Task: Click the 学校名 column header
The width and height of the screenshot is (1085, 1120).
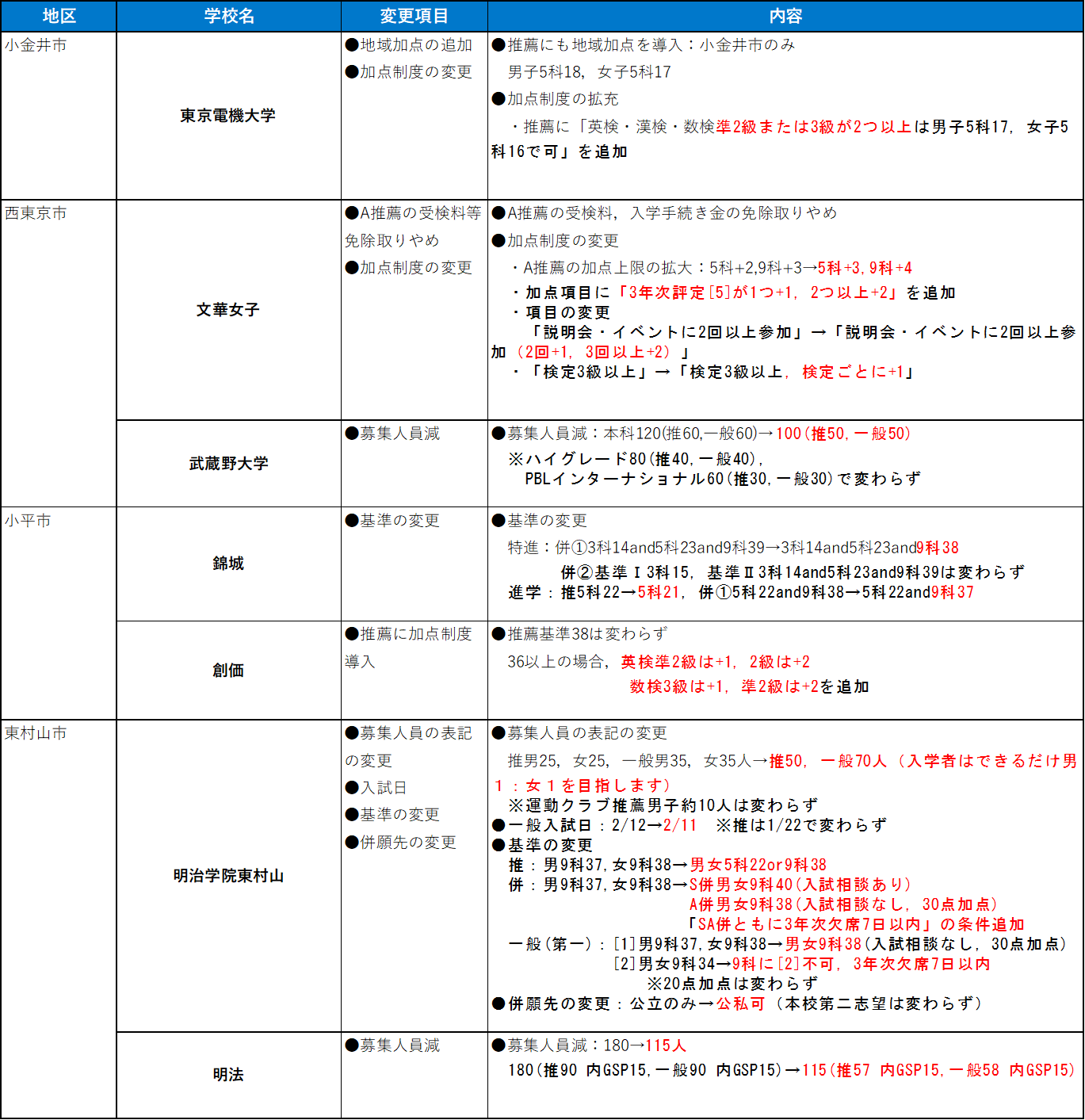Action: pos(229,16)
